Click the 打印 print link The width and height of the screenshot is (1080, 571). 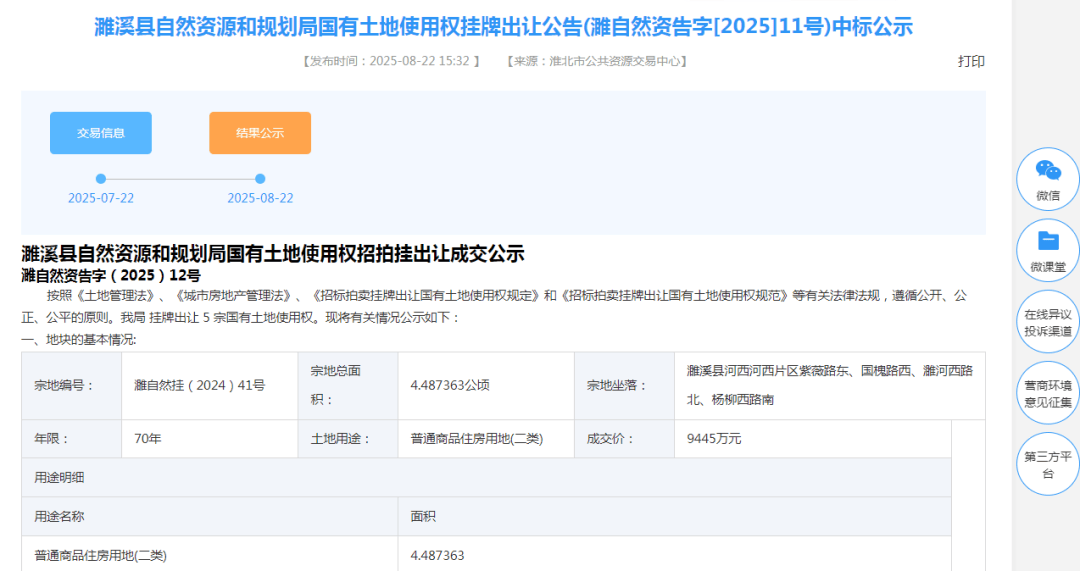pos(971,61)
